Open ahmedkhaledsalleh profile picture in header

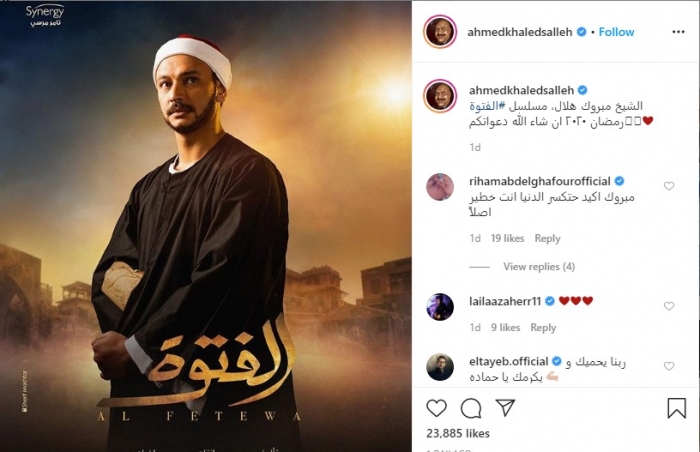coord(440,32)
